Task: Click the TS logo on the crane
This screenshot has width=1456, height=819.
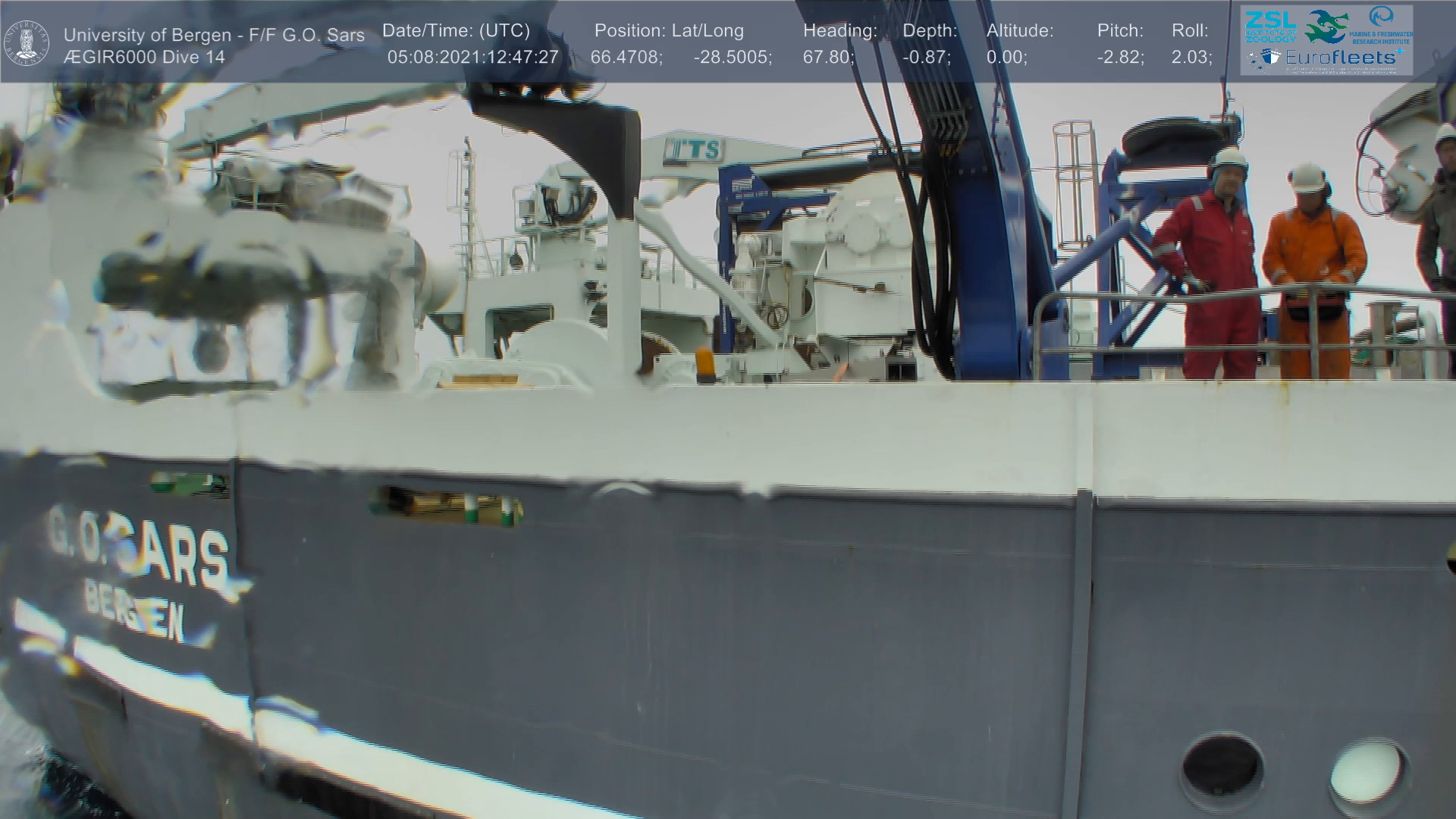Action: [x=693, y=150]
